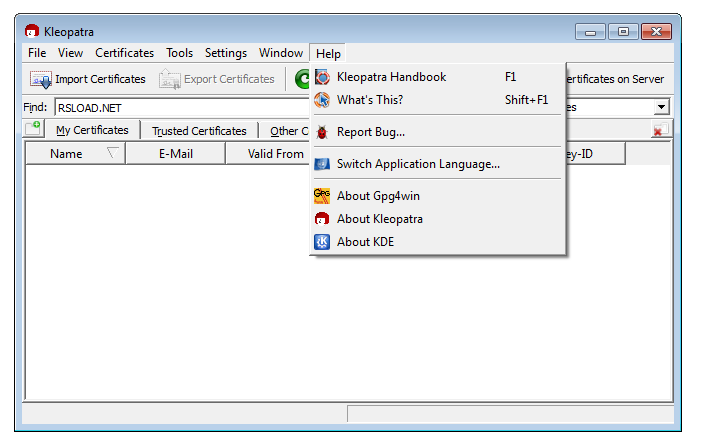Image resolution: width=703 pixels, height=443 pixels.
Task: Click the What's This cursor icon
Action: tap(322, 100)
